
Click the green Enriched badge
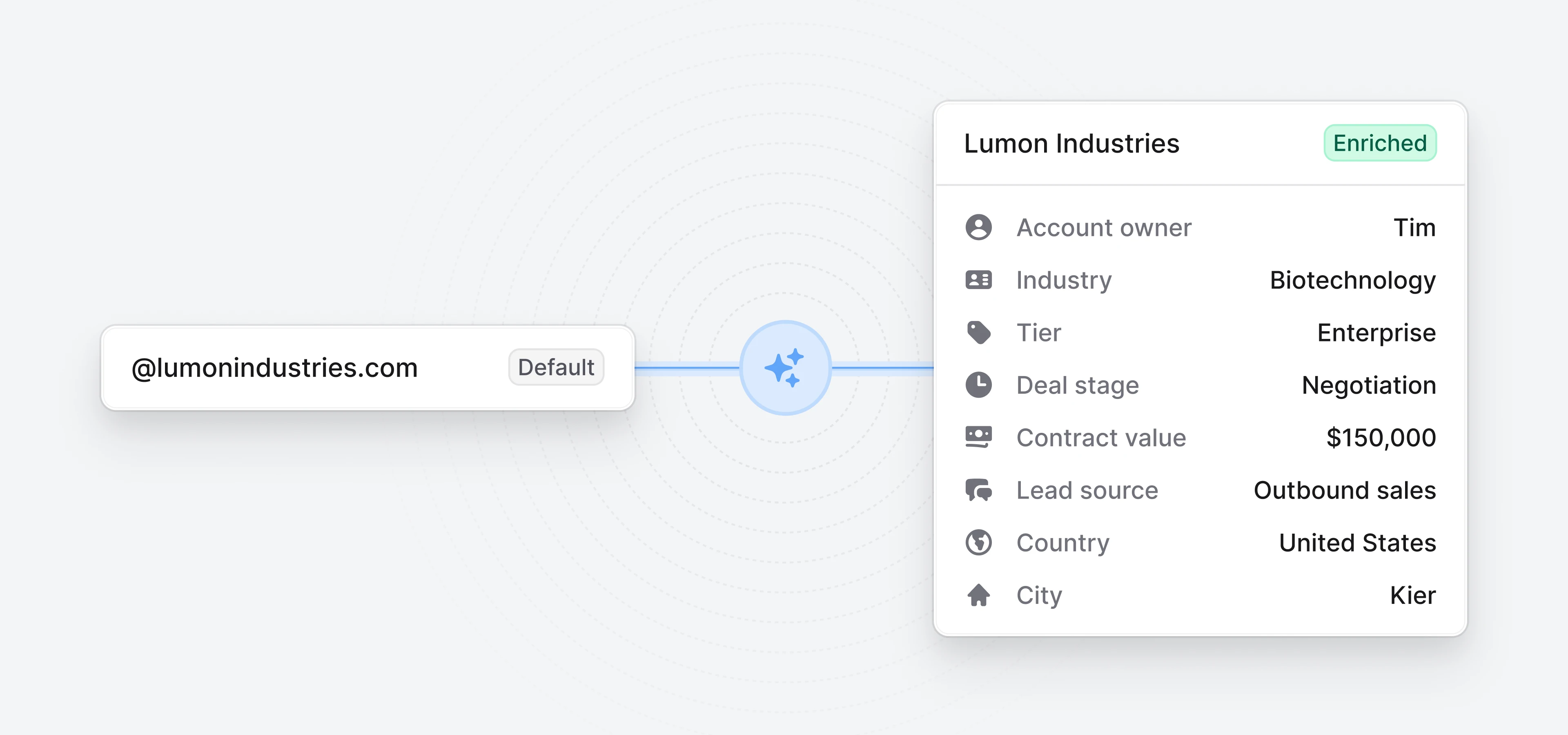coord(1379,144)
